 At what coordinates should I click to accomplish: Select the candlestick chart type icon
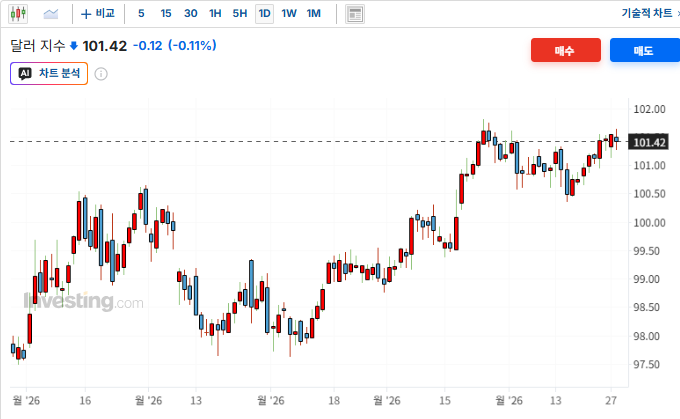coord(18,14)
